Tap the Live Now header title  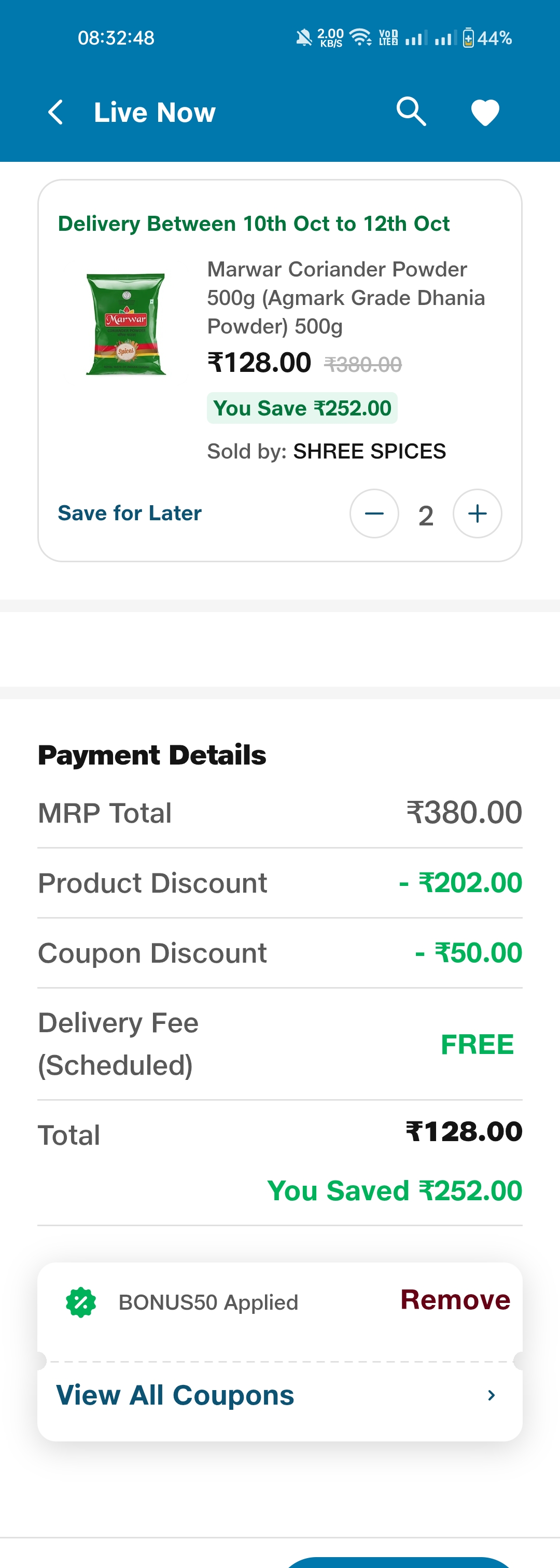click(x=155, y=113)
